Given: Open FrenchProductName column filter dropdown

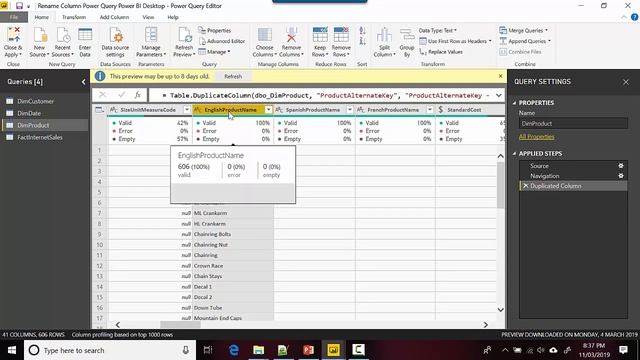Looking at the screenshot, I should click(430, 110).
